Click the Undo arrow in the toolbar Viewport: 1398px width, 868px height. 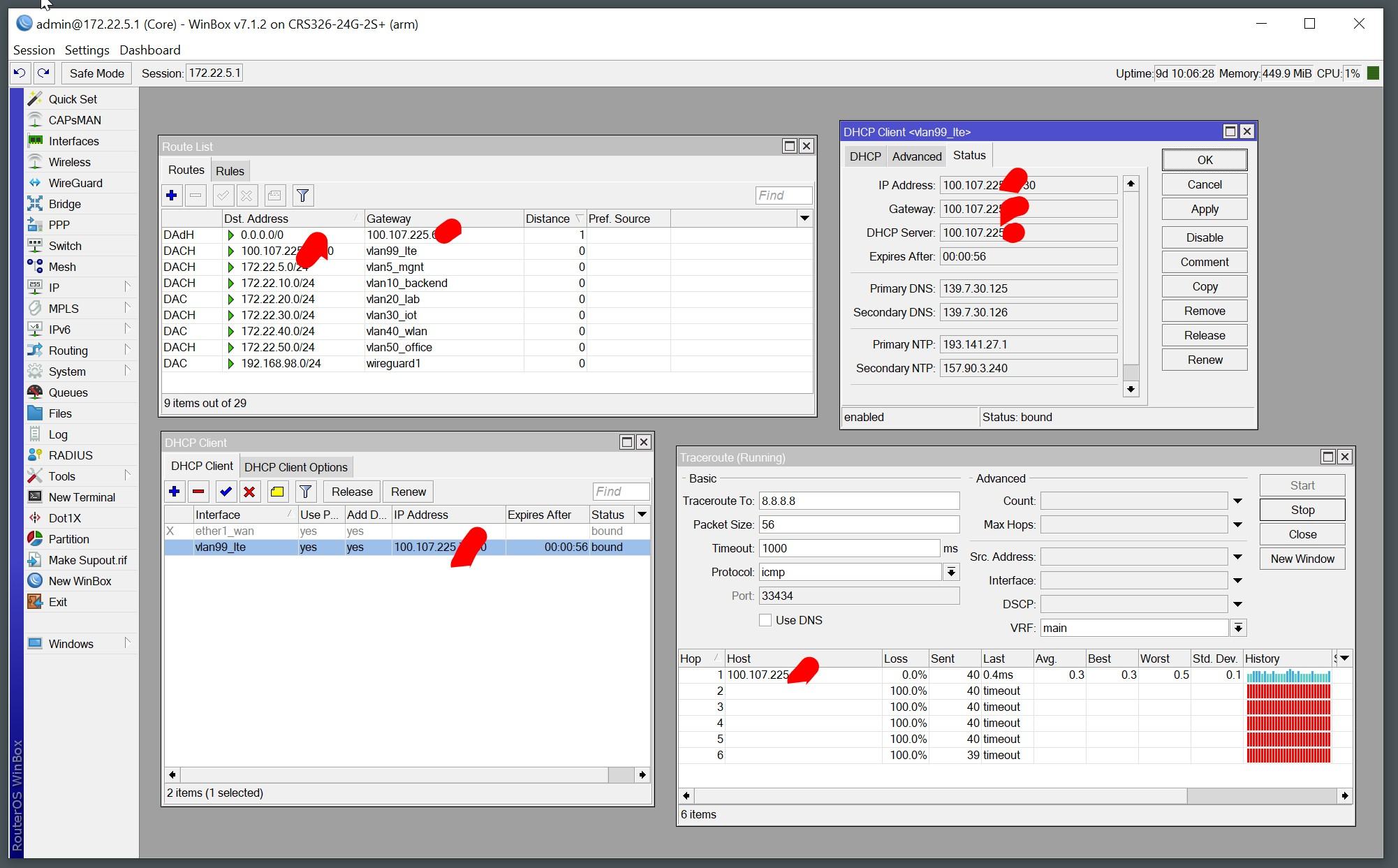pos(20,73)
